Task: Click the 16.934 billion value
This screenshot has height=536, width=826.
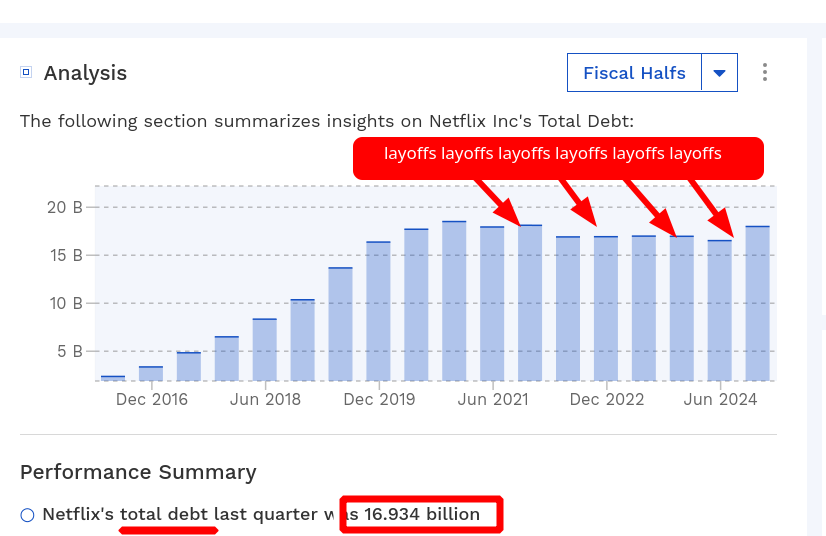Action: tap(421, 514)
